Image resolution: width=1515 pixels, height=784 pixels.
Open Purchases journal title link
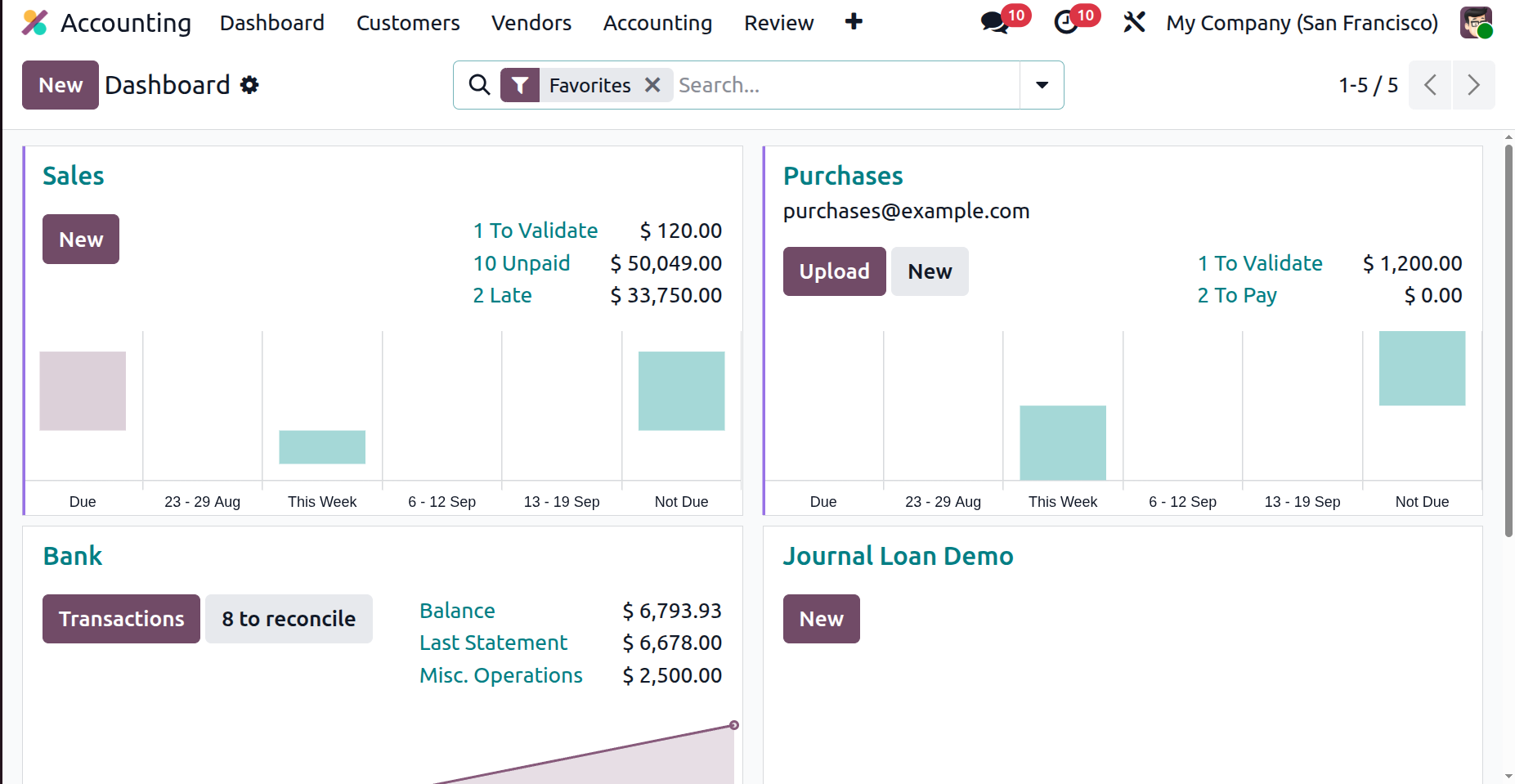point(843,176)
